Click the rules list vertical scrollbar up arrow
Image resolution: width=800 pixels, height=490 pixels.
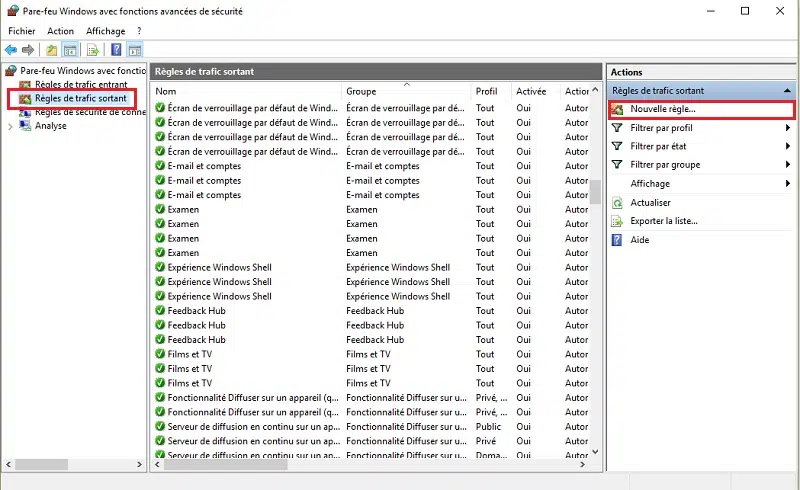pos(595,90)
